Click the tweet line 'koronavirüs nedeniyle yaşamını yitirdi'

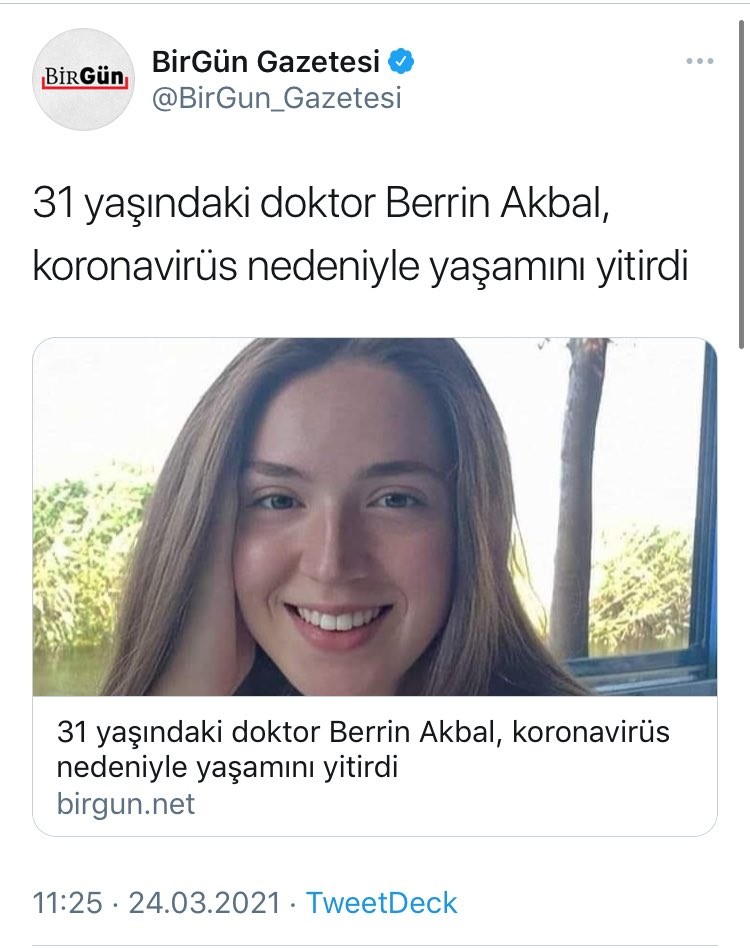click(360, 266)
